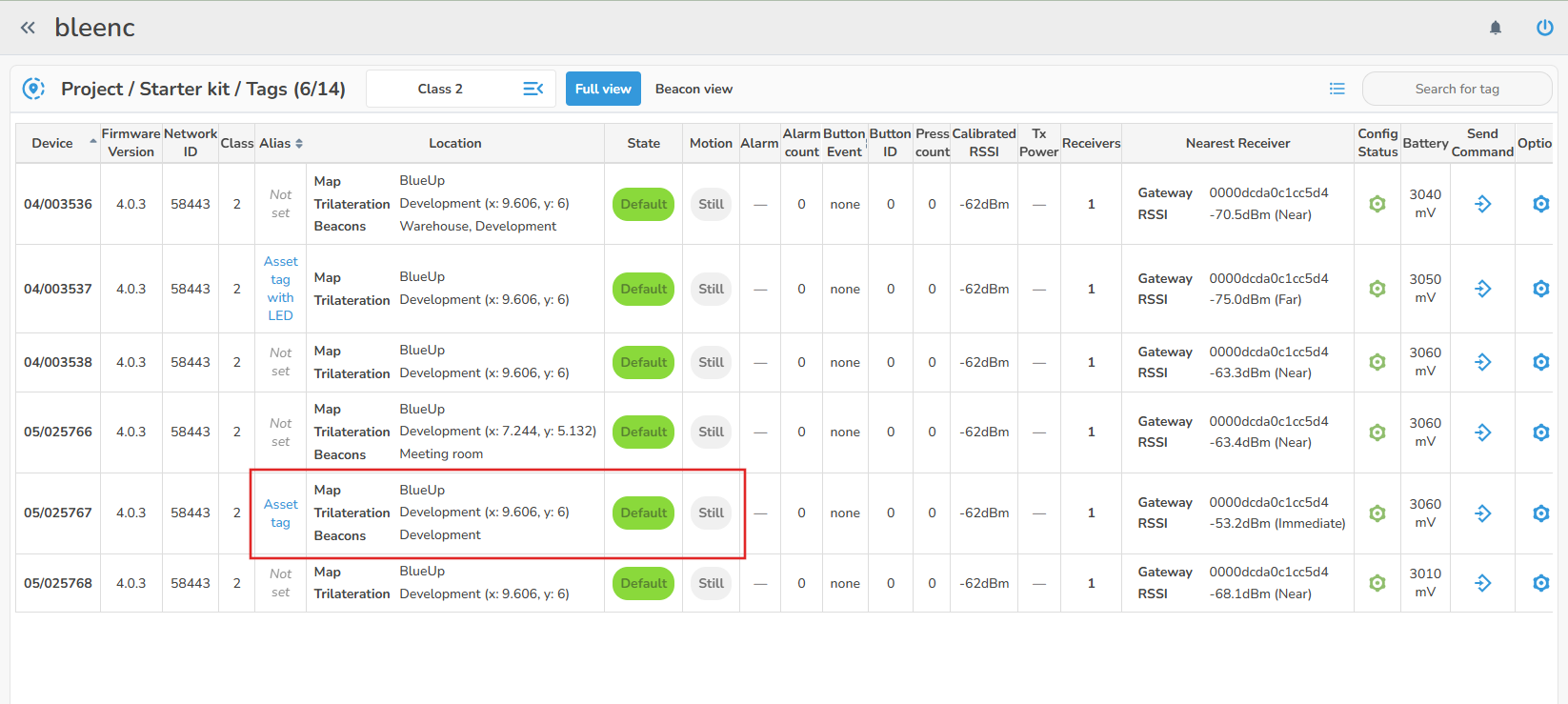
Task: Open the notifications bell
Action: click(x=1496, y=28)
